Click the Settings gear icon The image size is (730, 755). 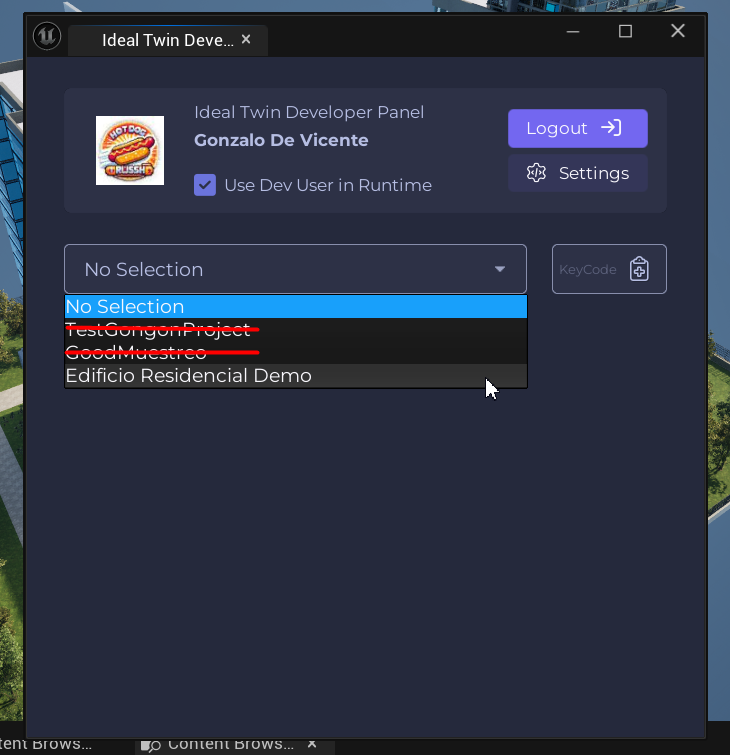(536, 173)
